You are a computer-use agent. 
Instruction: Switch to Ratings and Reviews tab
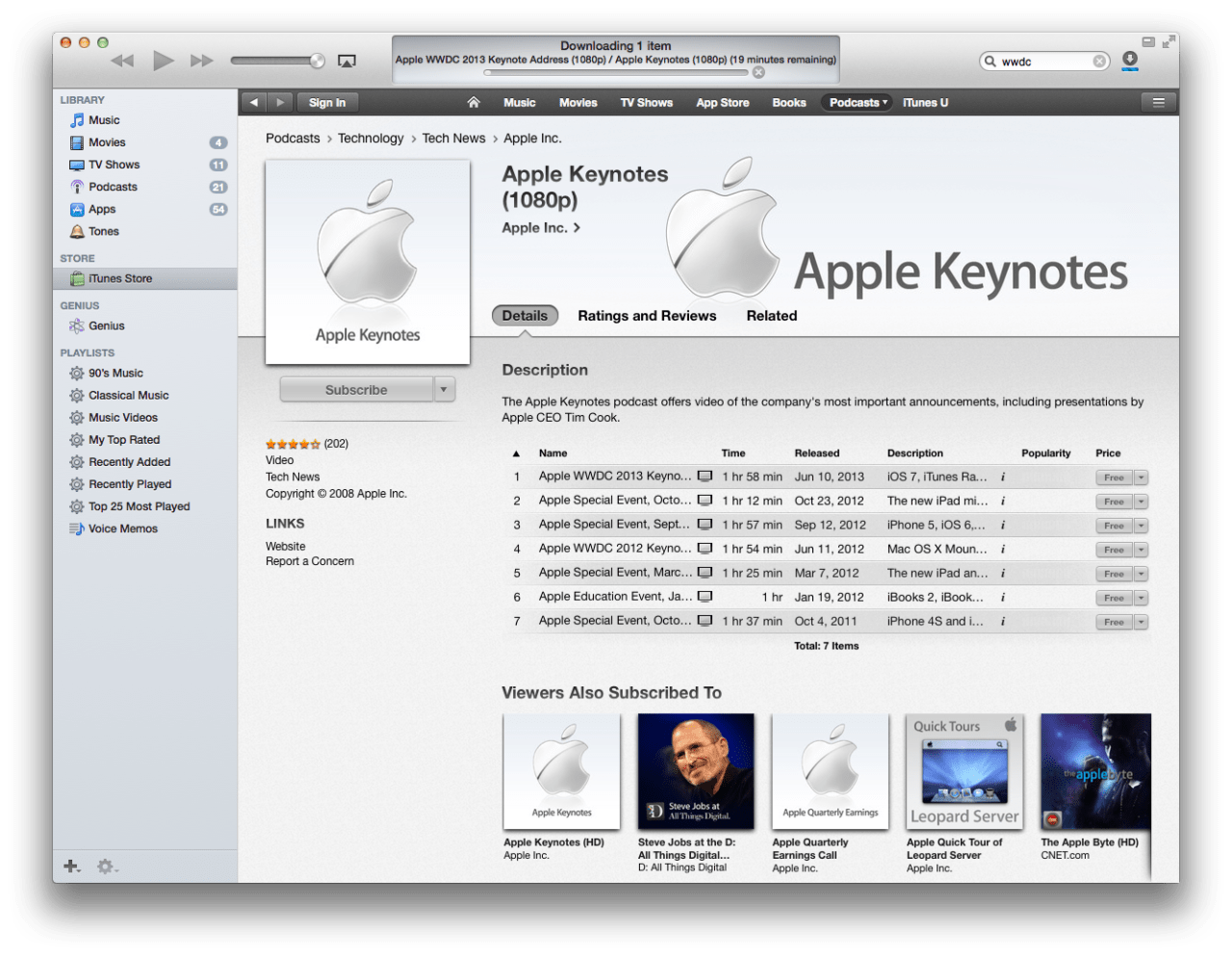click(x=647, y=316)
